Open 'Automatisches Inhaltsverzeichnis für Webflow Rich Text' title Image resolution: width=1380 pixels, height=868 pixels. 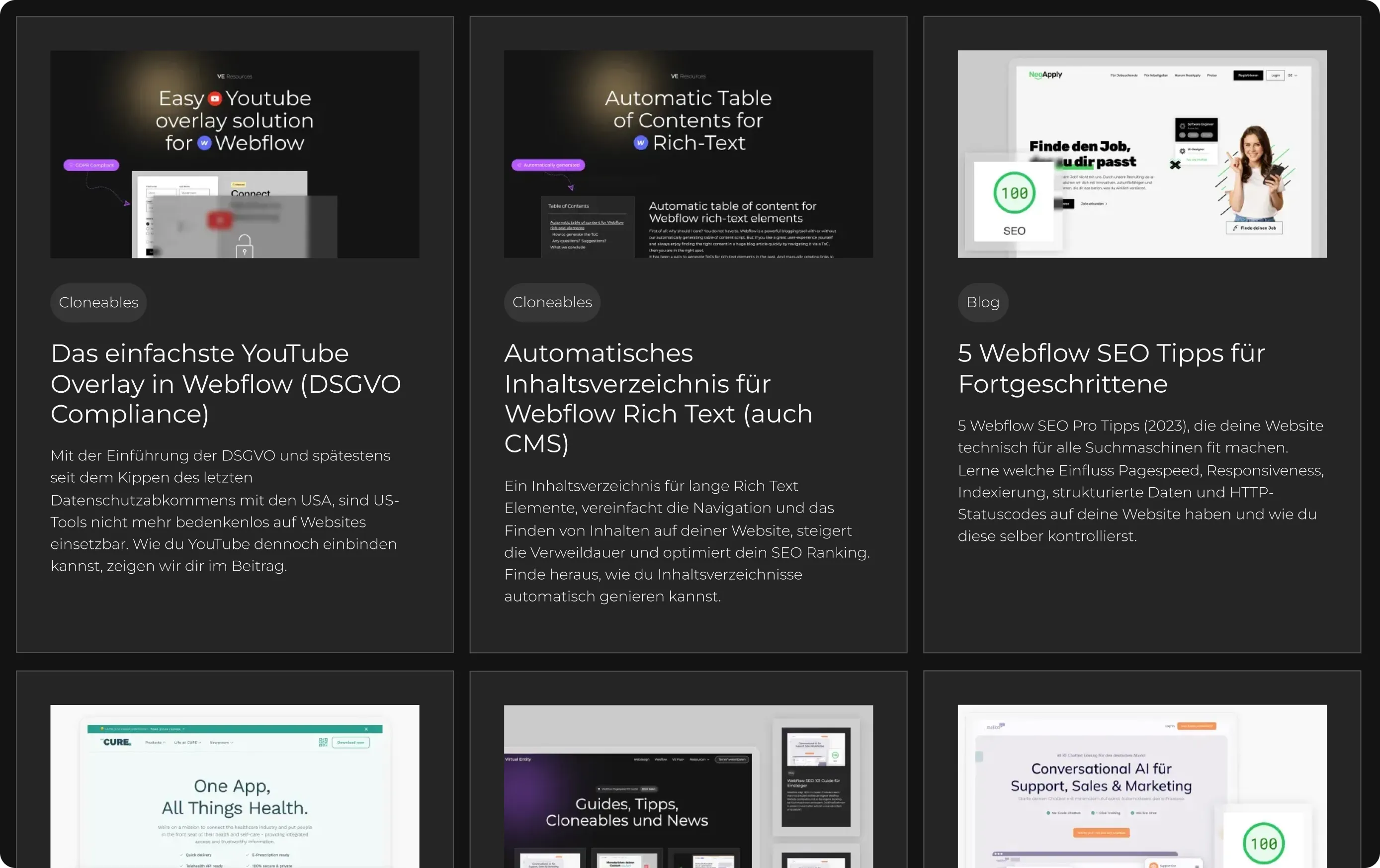point(658,398)
